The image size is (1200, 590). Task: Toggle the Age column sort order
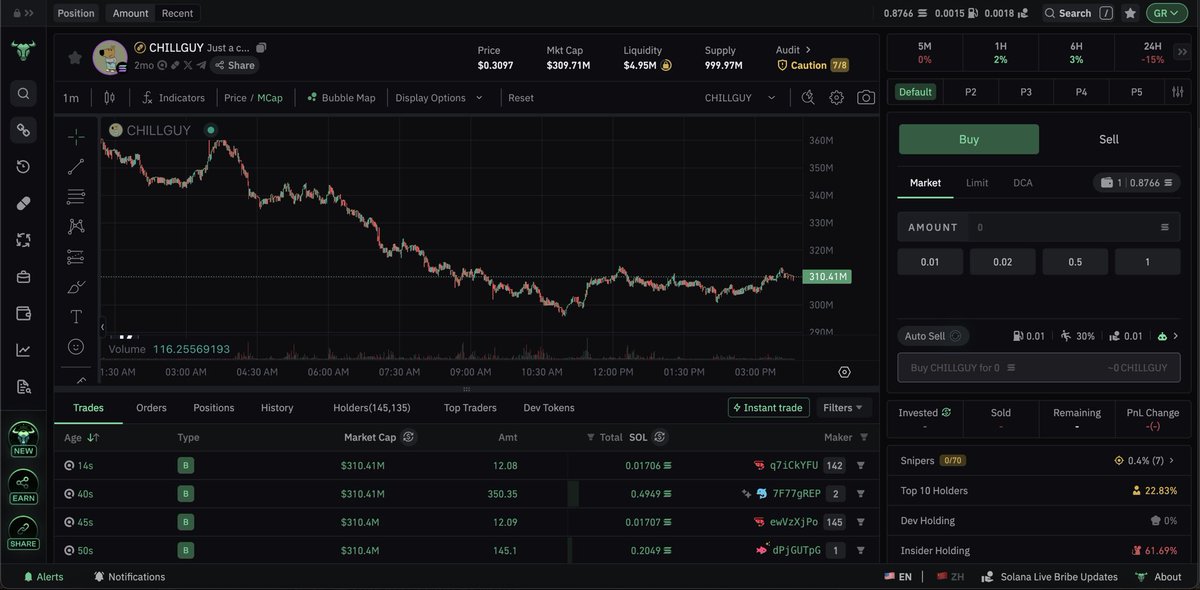[93, 437]
